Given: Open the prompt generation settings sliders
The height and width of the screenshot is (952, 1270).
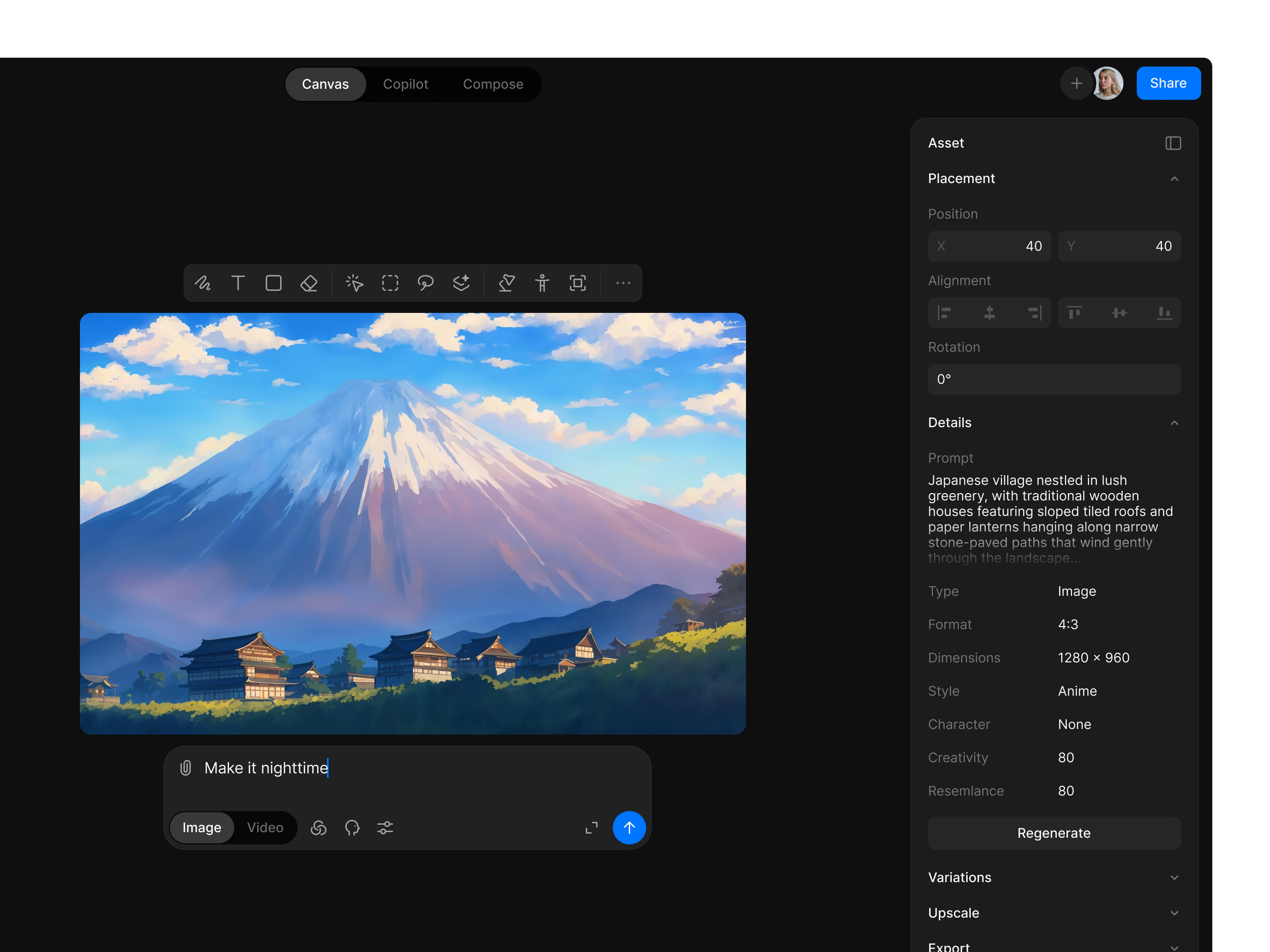Looking at the screenshot, I should (385, 827).
